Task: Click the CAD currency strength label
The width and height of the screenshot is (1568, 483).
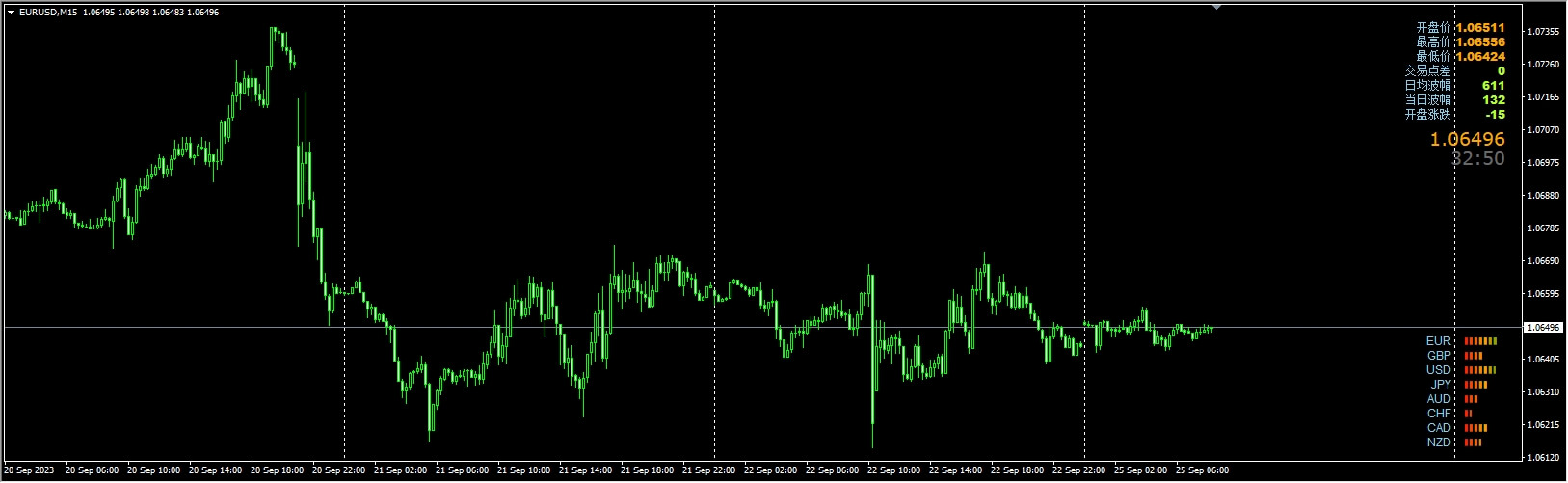Action: click(x=1439, y=428)
